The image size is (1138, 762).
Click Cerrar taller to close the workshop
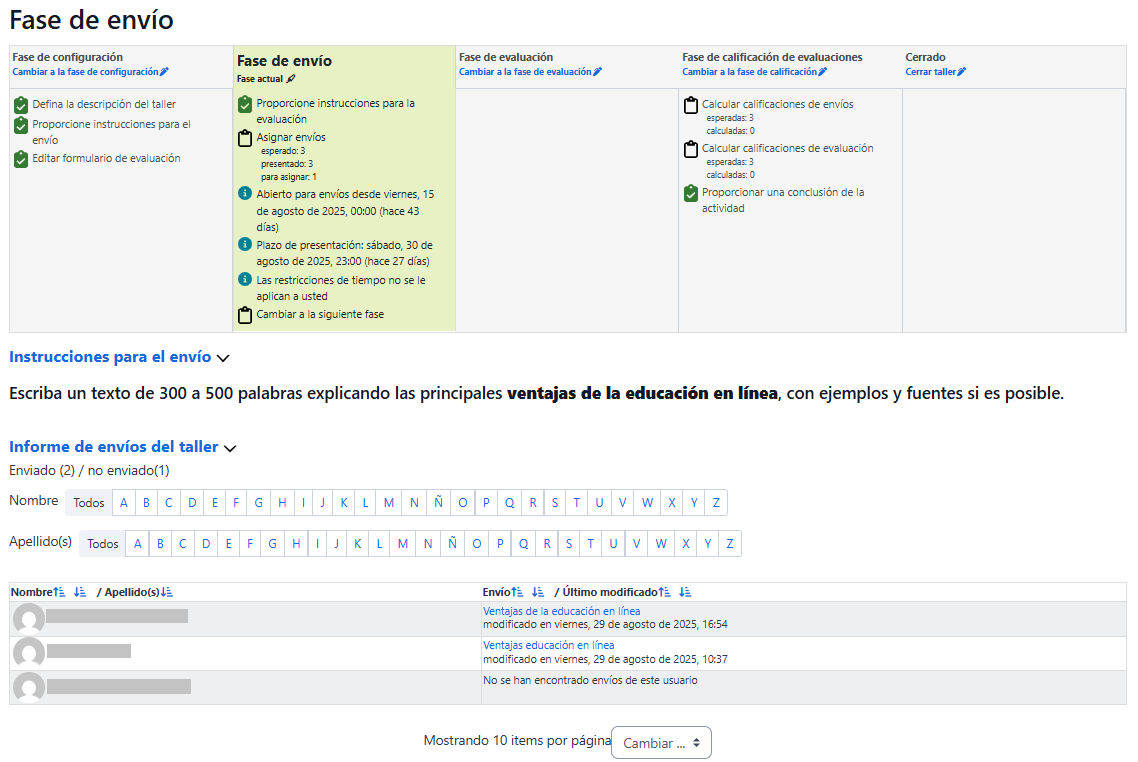(x=935, y=72)
